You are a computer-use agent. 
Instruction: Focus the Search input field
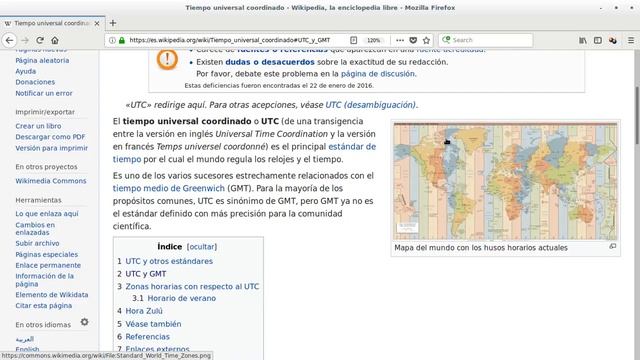[x=486, y=40]
